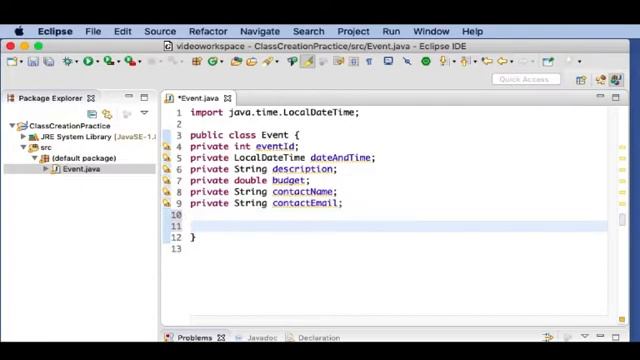Click the New Java Class icon
The image size is (640, 360).
coord(213,61)
